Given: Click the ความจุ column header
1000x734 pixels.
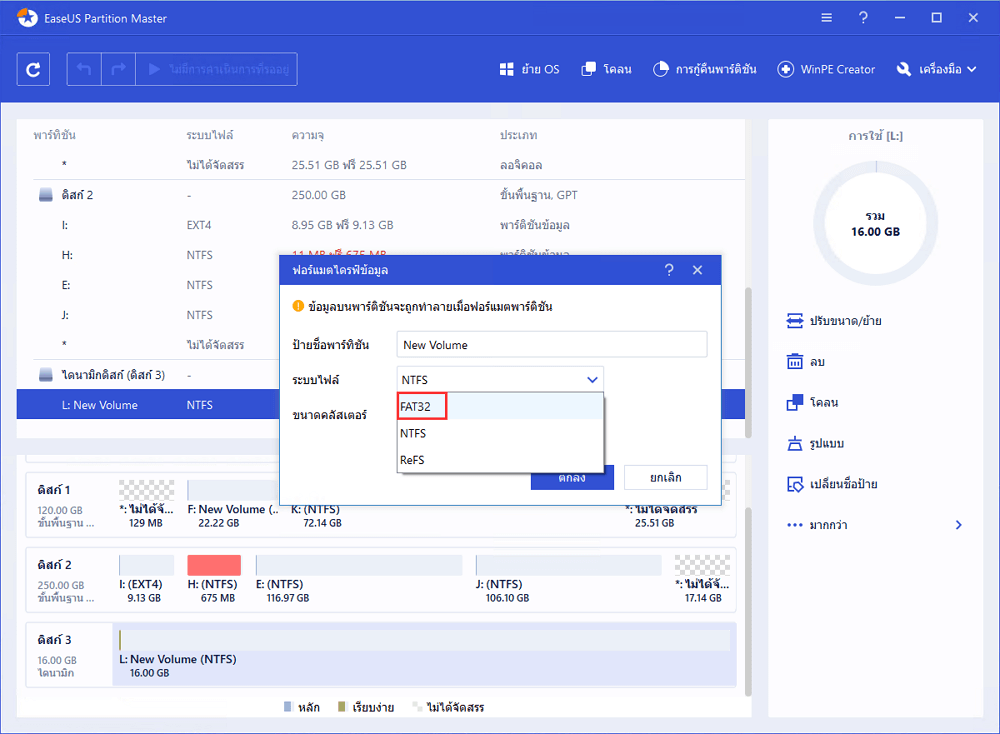Looking at the screenshot, I should click(x=308, y=135).
